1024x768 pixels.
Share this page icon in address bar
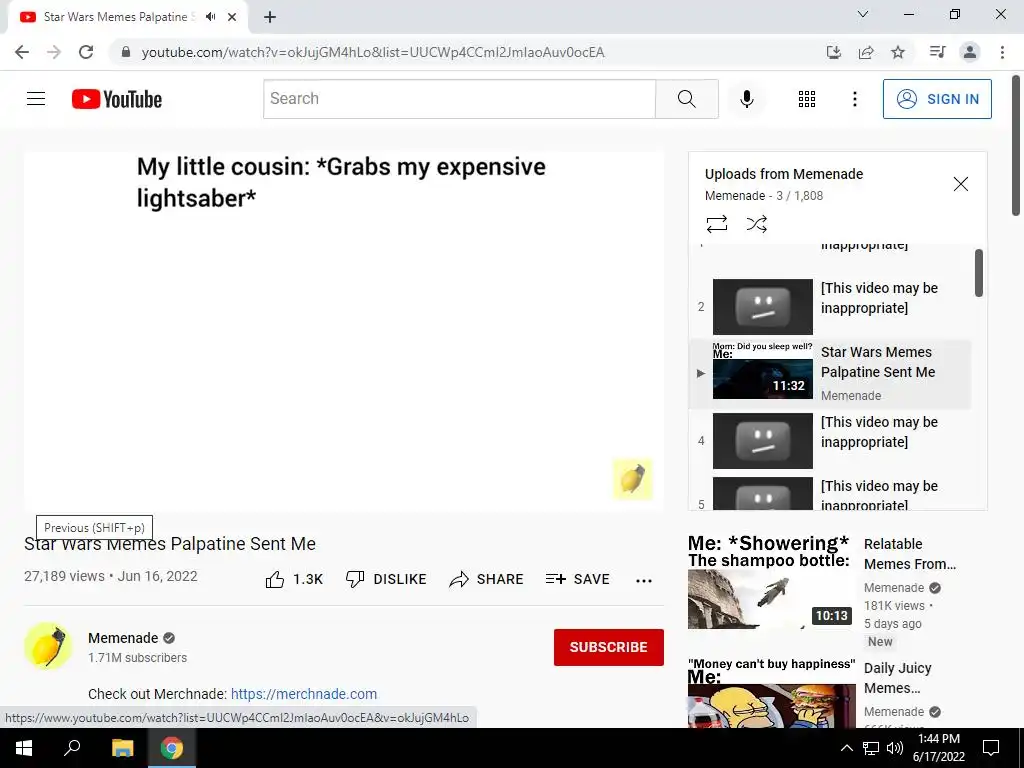(x=866, y=52)
